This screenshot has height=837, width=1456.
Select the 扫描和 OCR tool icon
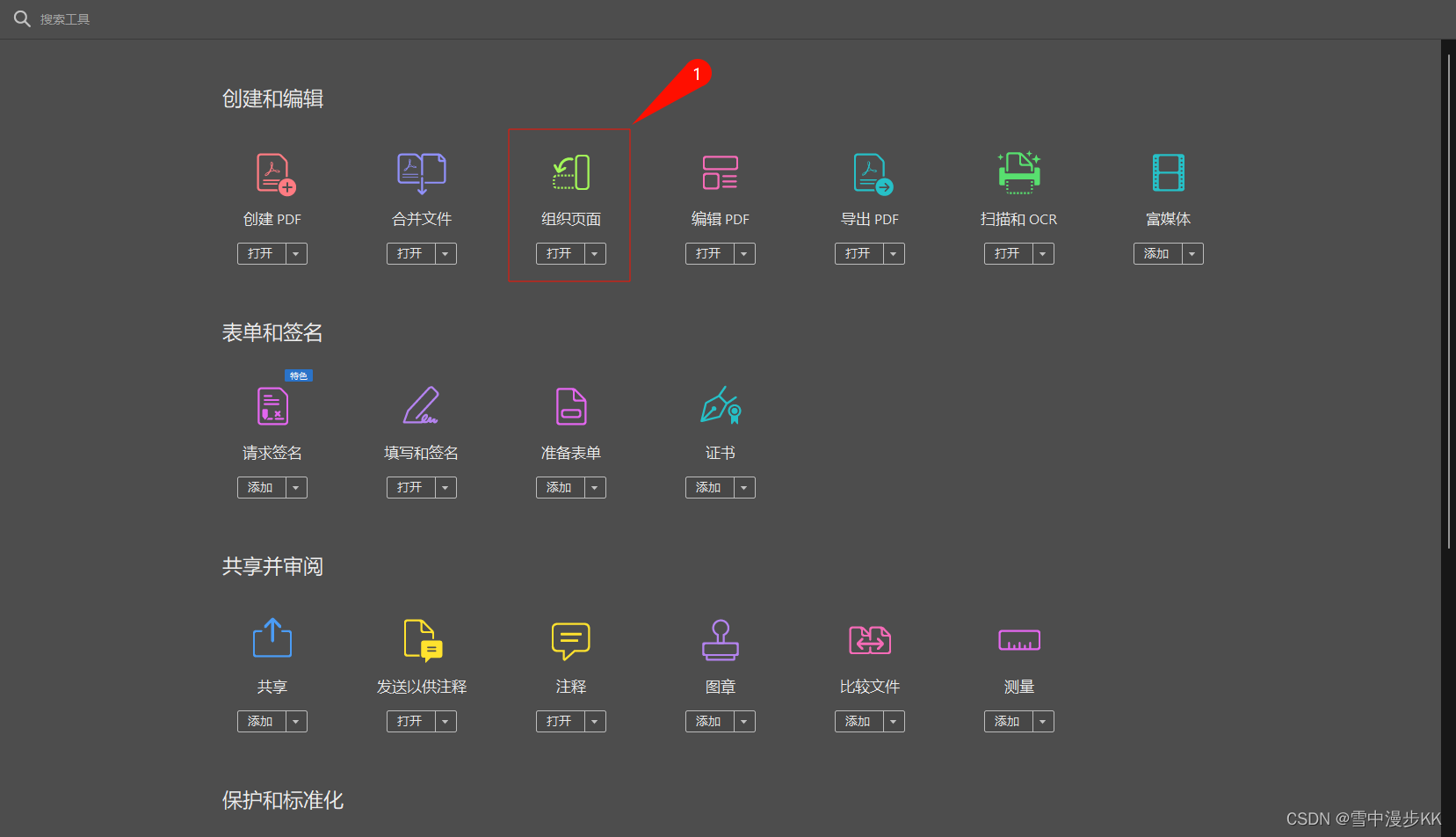1019,172
